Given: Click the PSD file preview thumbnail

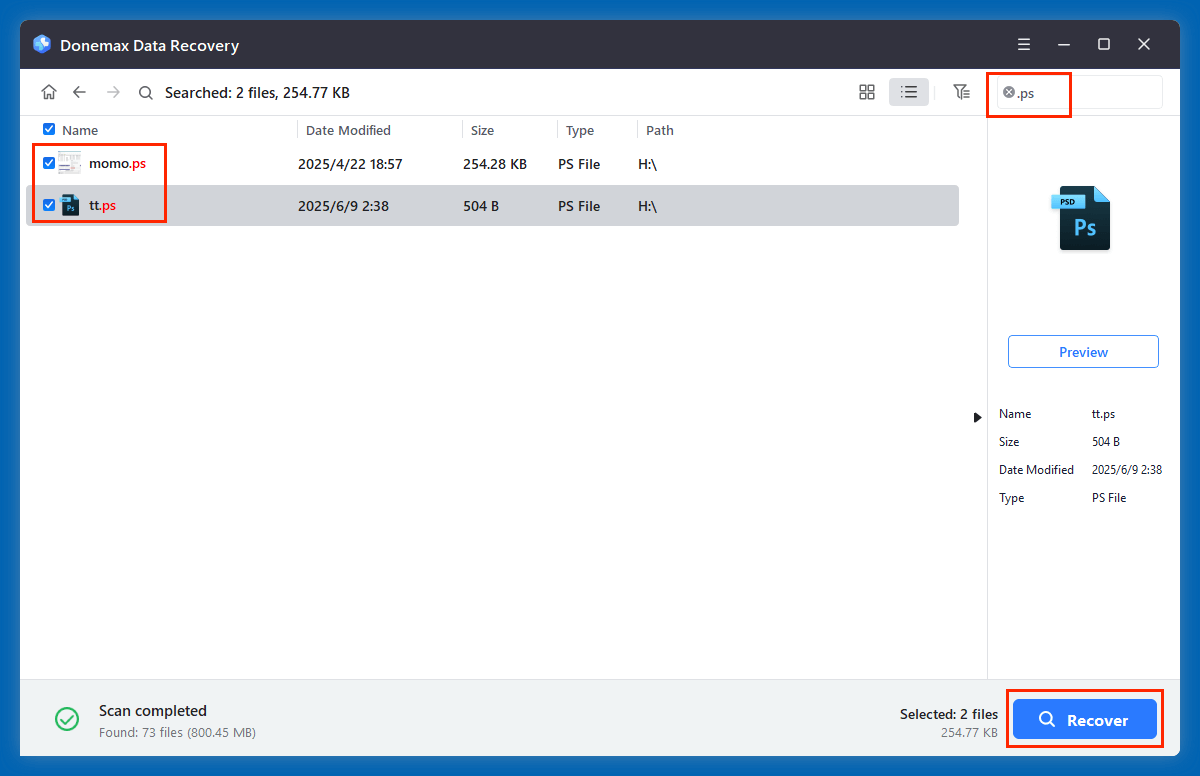Looking at the screenshot, I should [1083, 217].
